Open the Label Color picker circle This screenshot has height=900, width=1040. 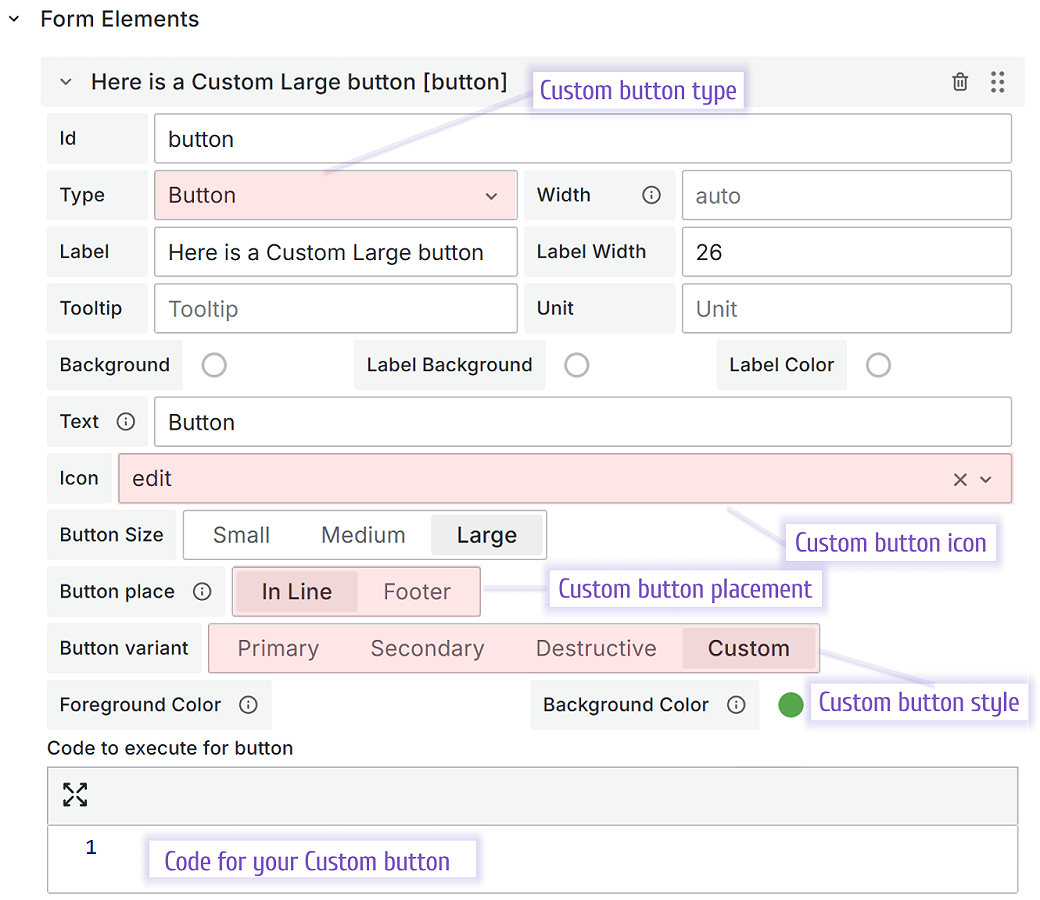(878, 365)
